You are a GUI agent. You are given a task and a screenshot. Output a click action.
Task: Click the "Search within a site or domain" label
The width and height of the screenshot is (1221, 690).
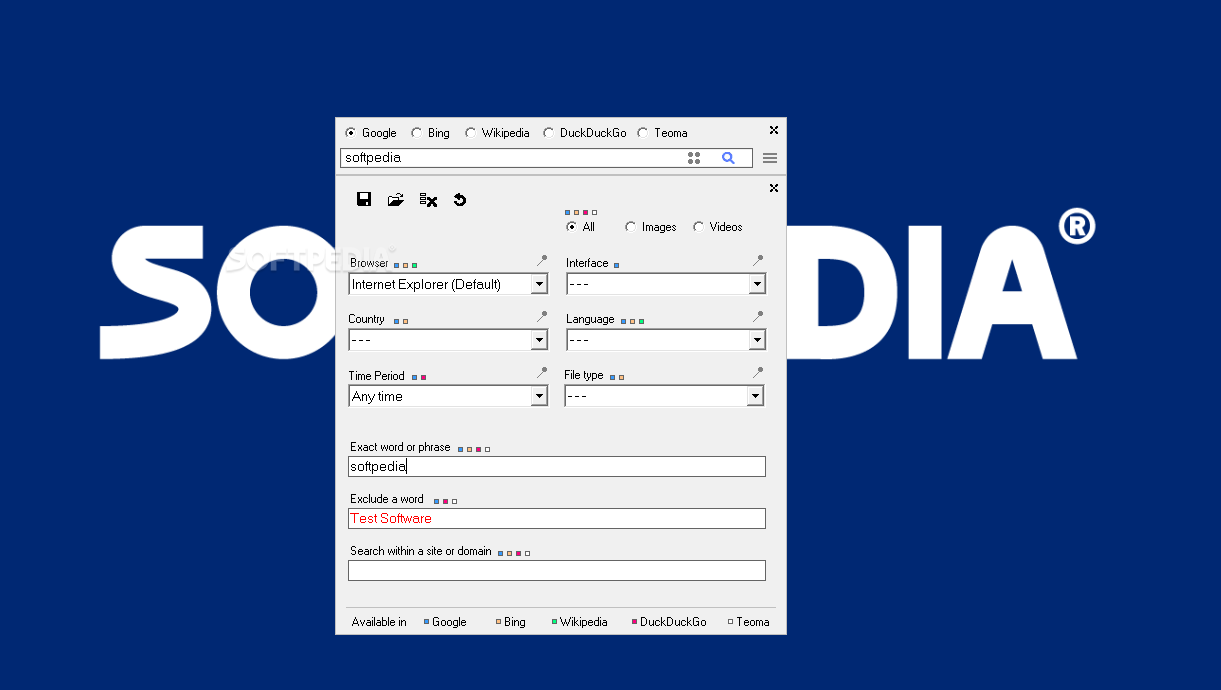pyautogui.click(x=421, y=551)
